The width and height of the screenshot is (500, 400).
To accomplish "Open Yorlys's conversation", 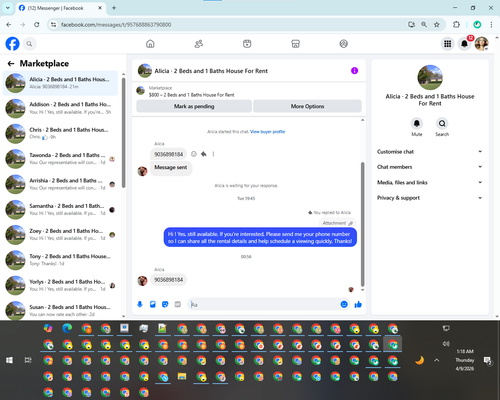I will 61,285.
